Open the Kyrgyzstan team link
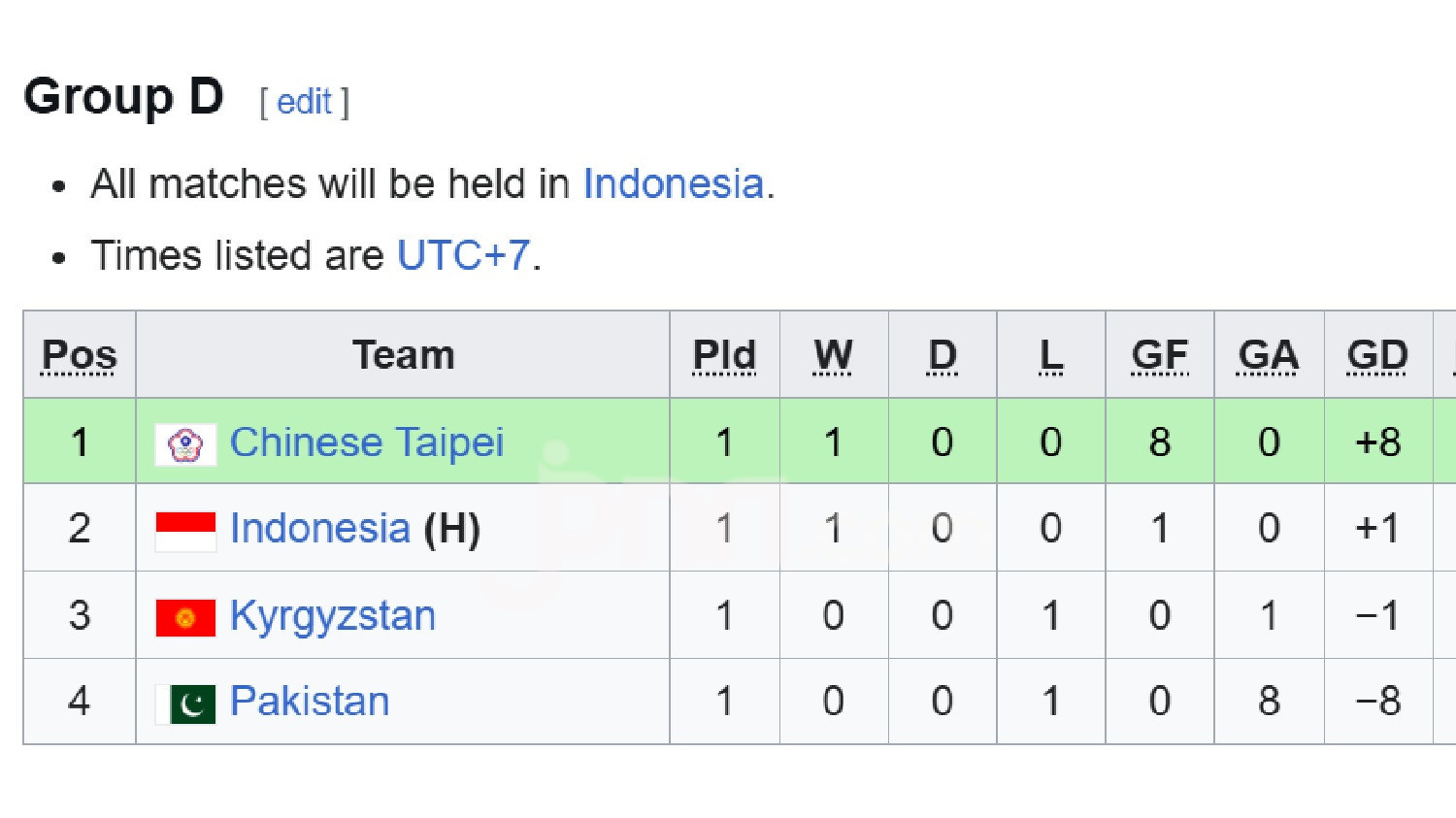Screen dimensions: 1456x818 point(333,616)
